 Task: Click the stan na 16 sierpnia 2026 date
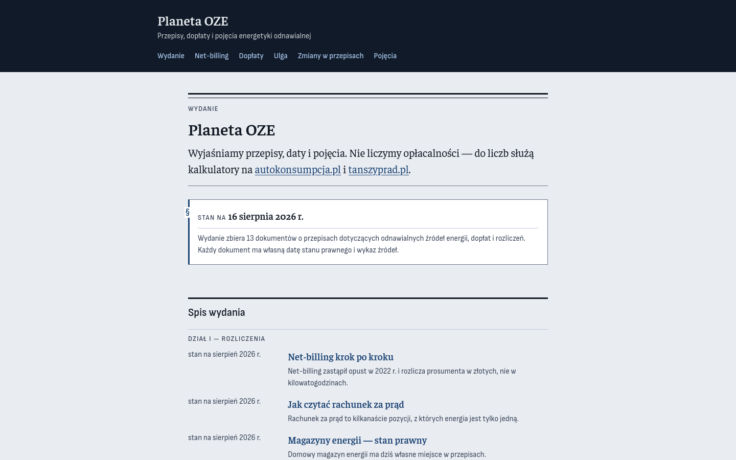(250, 216)
